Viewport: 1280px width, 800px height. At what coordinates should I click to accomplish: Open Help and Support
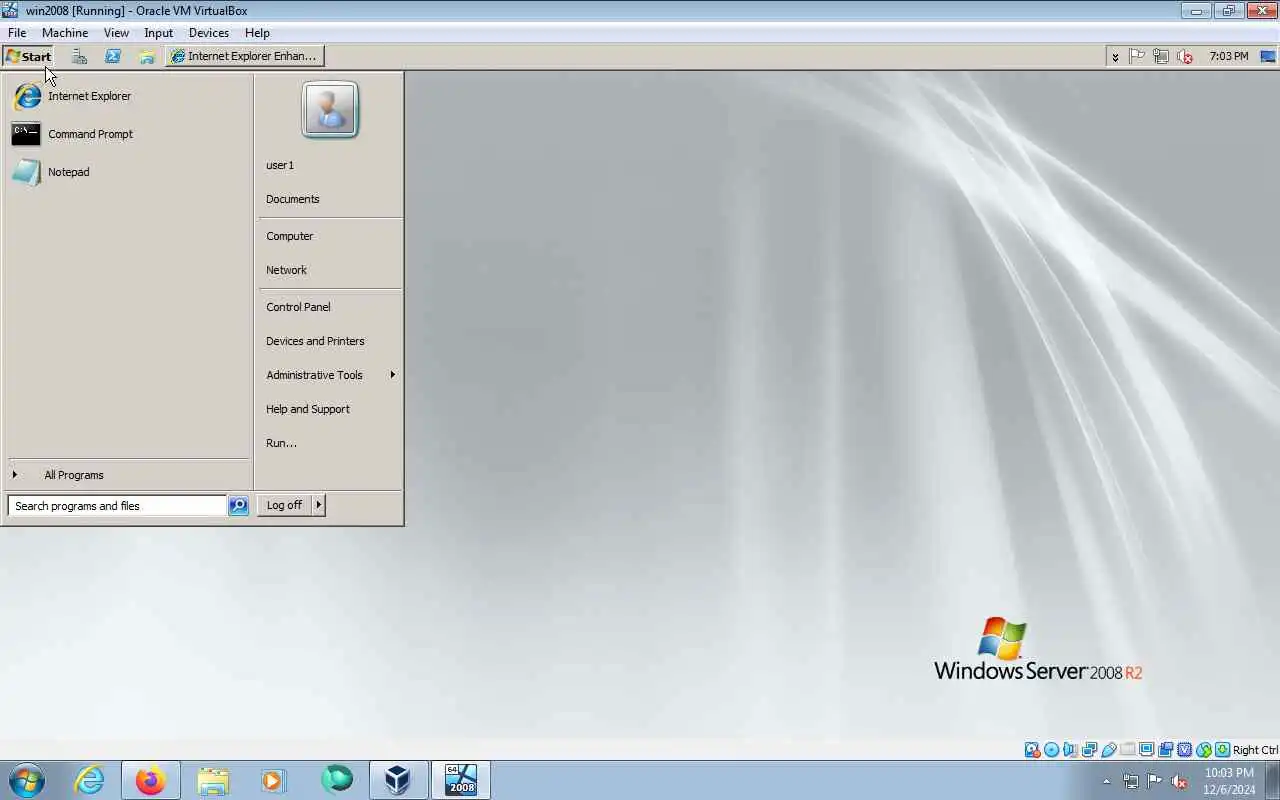[x=330, y=409]
